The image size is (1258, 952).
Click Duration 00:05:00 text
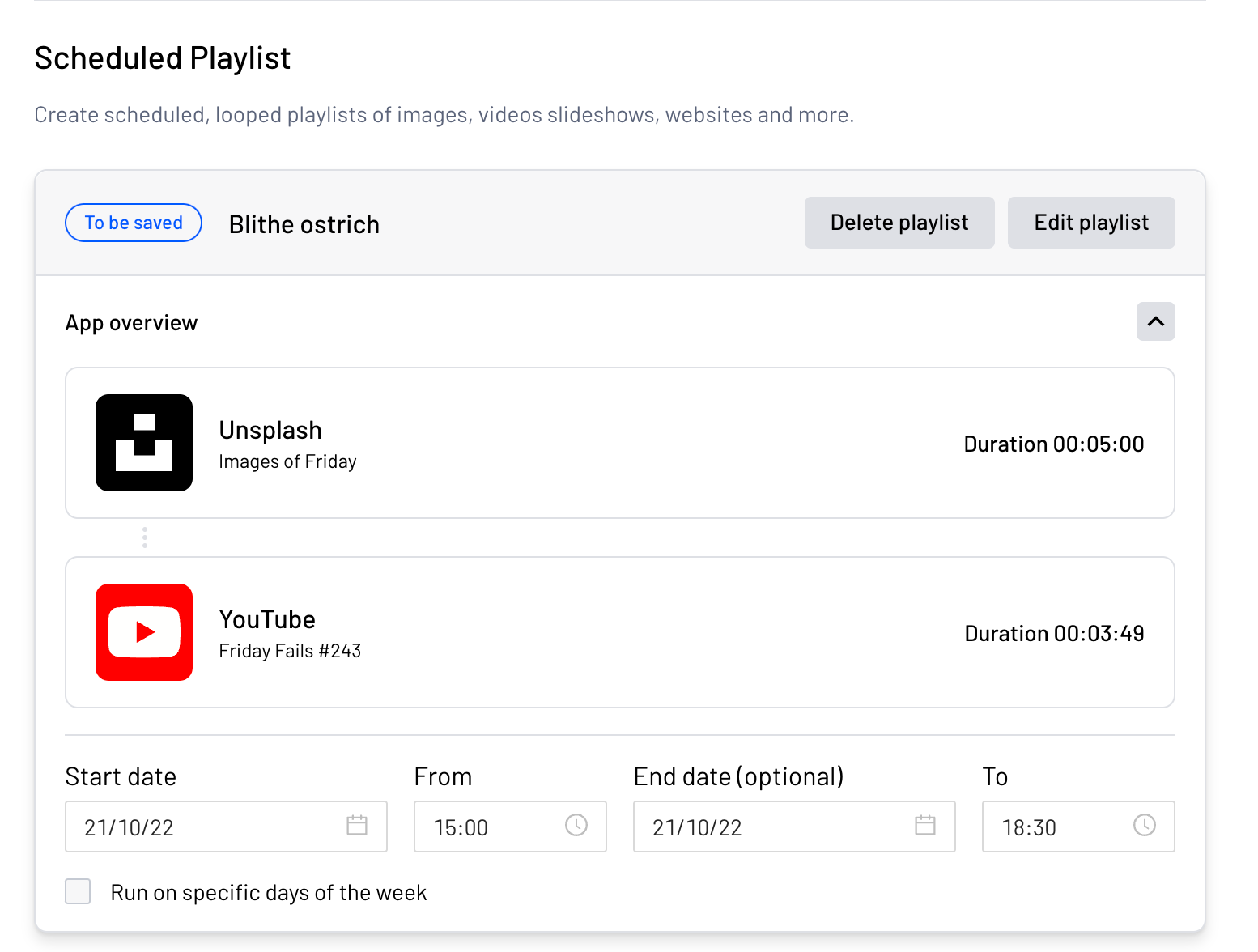1054,444
